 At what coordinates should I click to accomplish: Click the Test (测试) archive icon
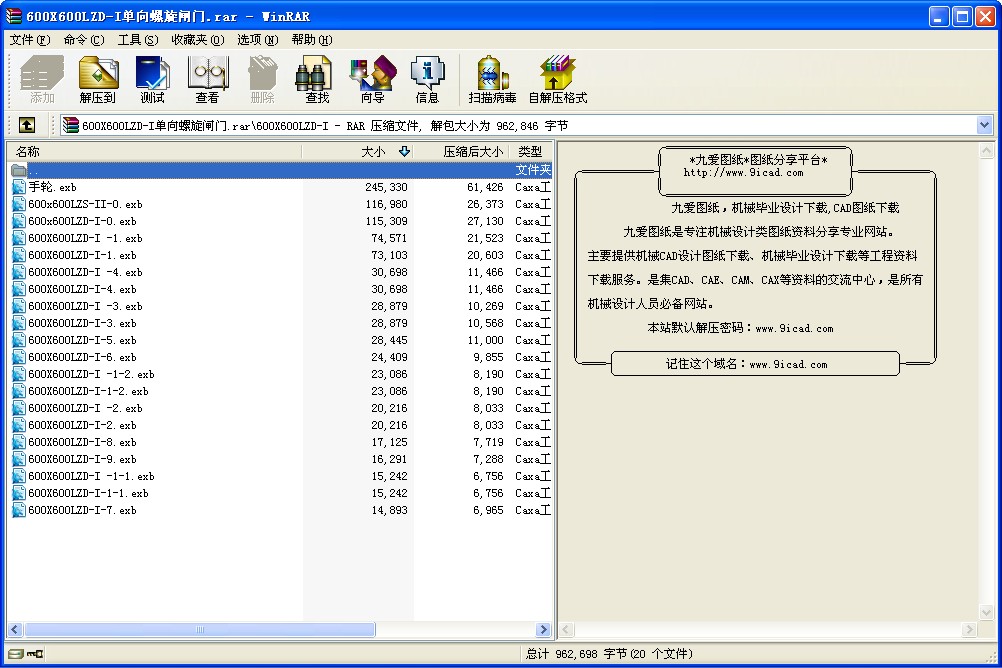coord(152,80)
